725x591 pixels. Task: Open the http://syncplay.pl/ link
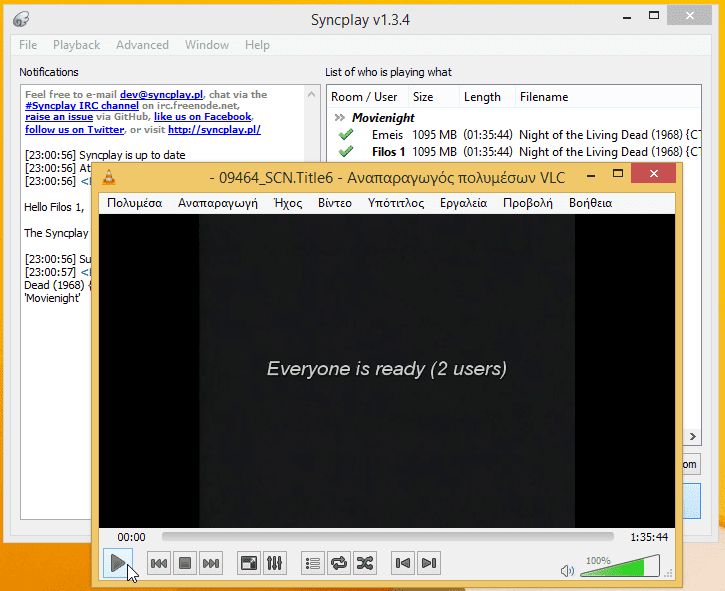point(214,130)
